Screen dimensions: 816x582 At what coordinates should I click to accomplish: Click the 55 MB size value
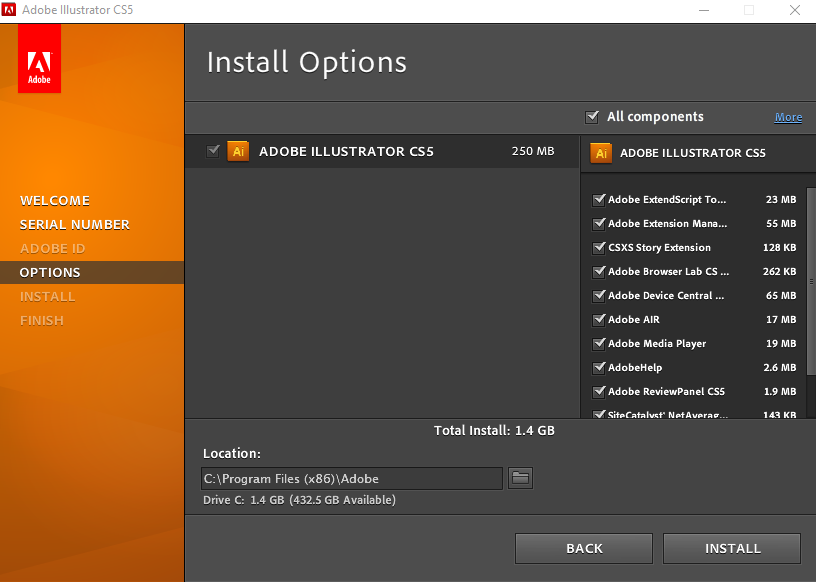point(781,223)
